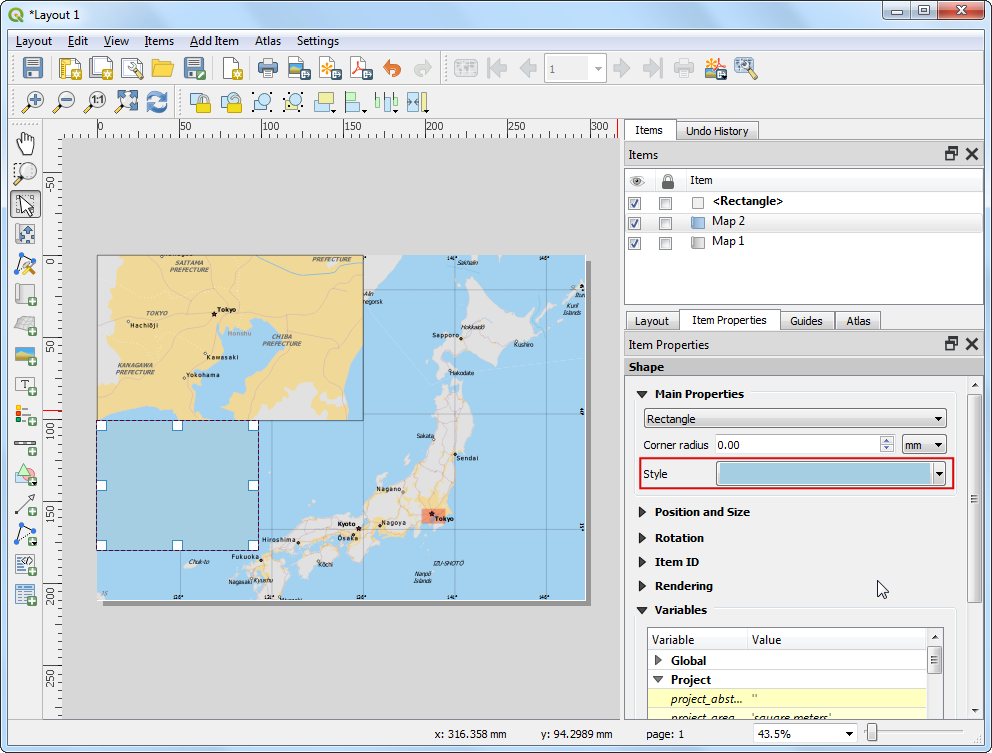Select the Add Label tool

(x=26, y=385)
